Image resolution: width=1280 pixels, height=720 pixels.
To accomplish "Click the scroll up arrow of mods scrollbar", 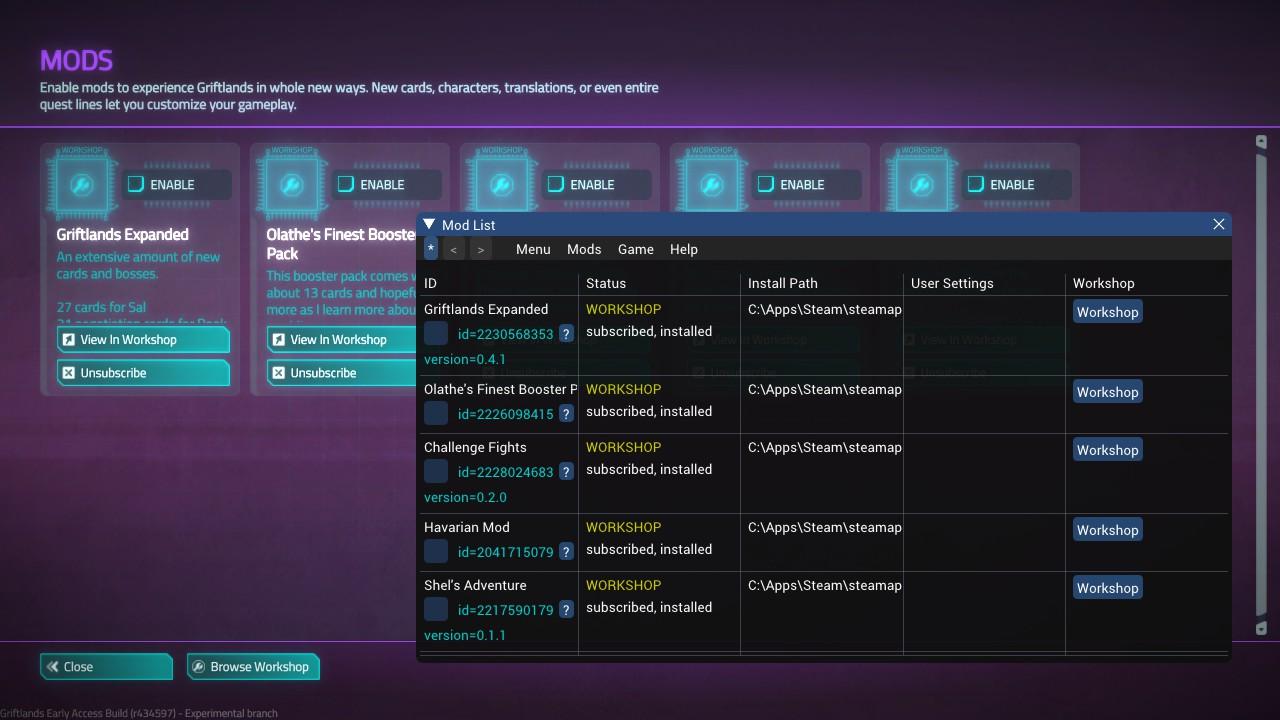I will coord(1261,142).
